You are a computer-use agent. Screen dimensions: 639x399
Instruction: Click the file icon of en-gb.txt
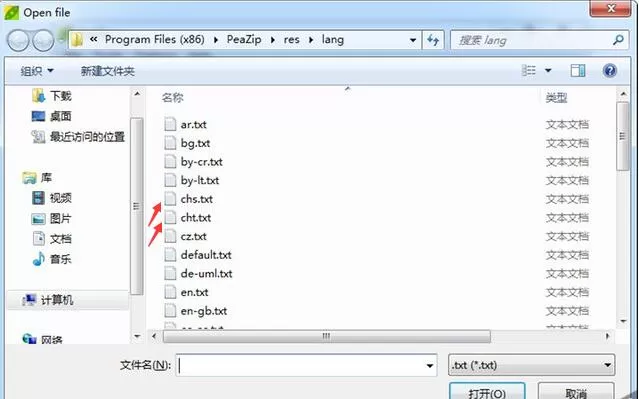pos(170,311)
